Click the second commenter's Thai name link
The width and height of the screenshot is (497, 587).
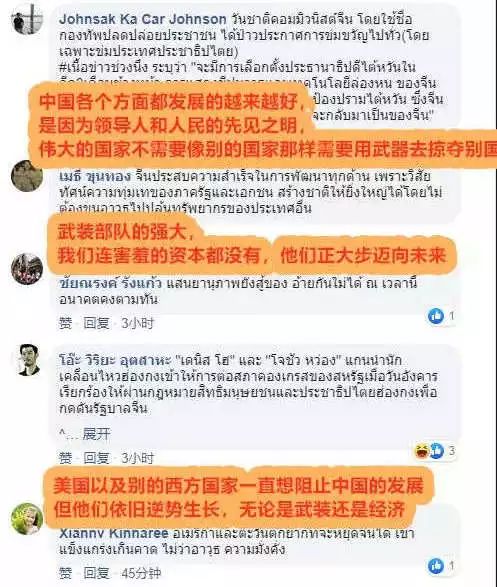click(95, 176)
